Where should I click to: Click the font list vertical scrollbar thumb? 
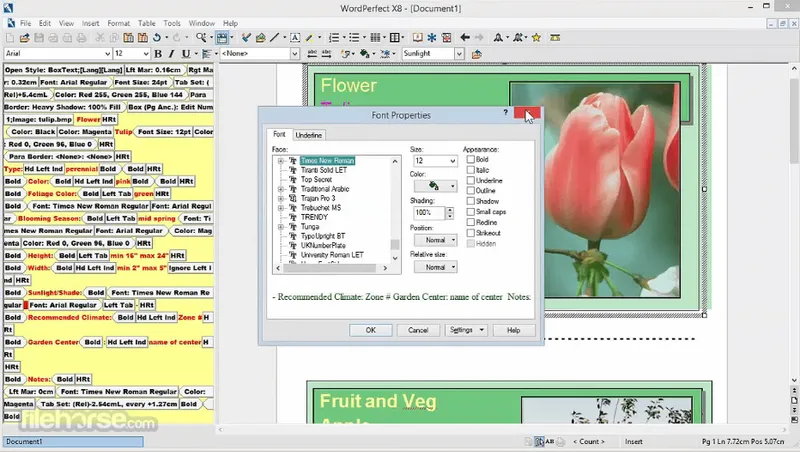pos(395,244)
